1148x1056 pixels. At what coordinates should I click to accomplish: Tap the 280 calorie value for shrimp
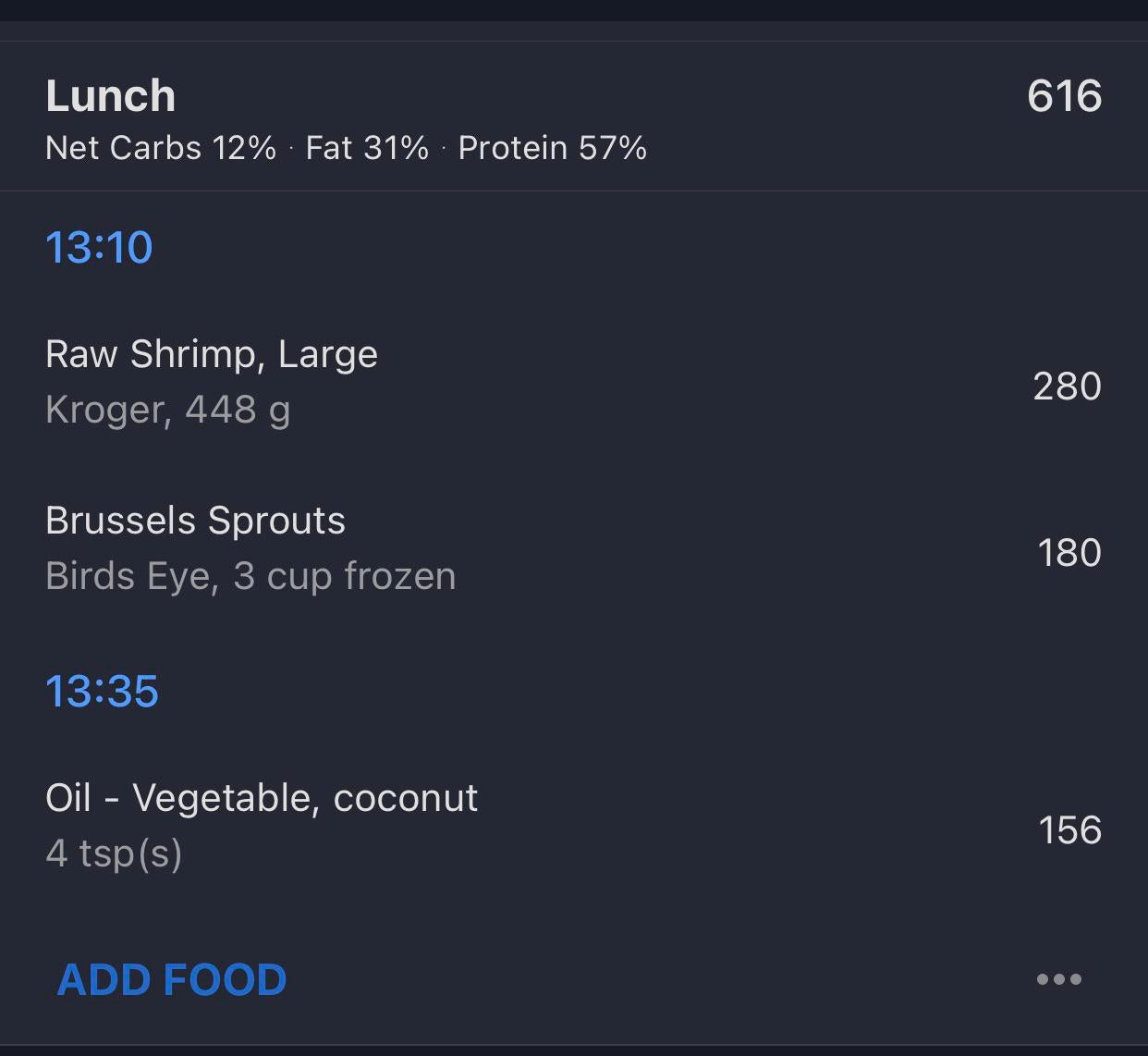[1067, 387]
